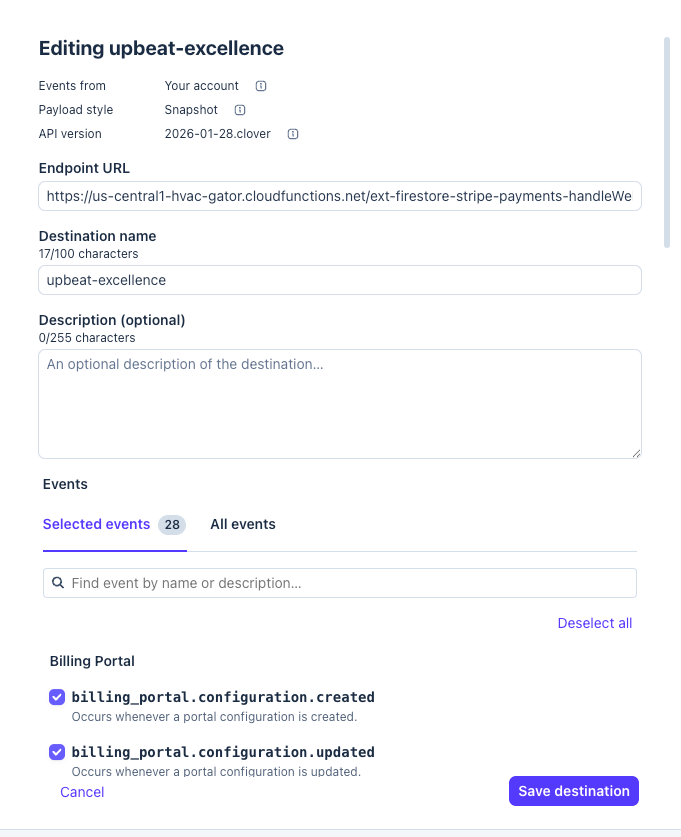
Task: Click the info icon beside Your account
Action: click(261, 86)
